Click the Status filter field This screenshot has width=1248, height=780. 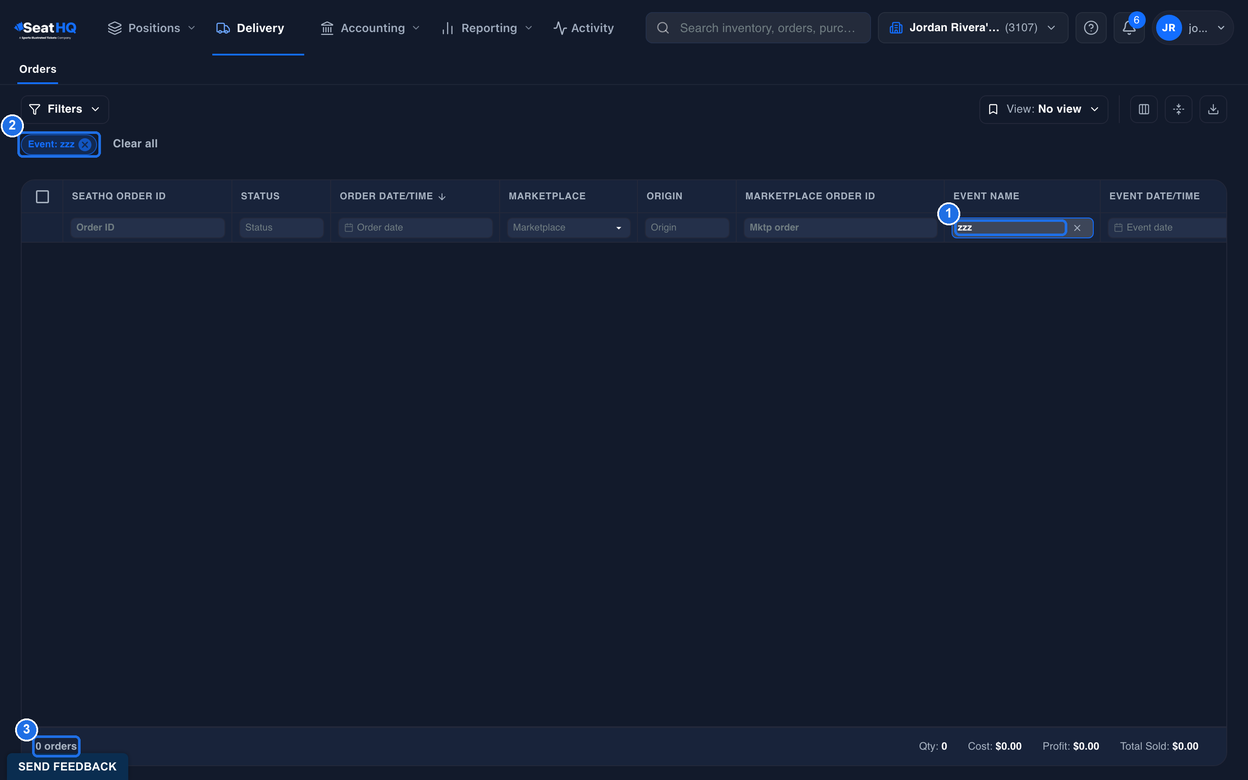[282, 228]
